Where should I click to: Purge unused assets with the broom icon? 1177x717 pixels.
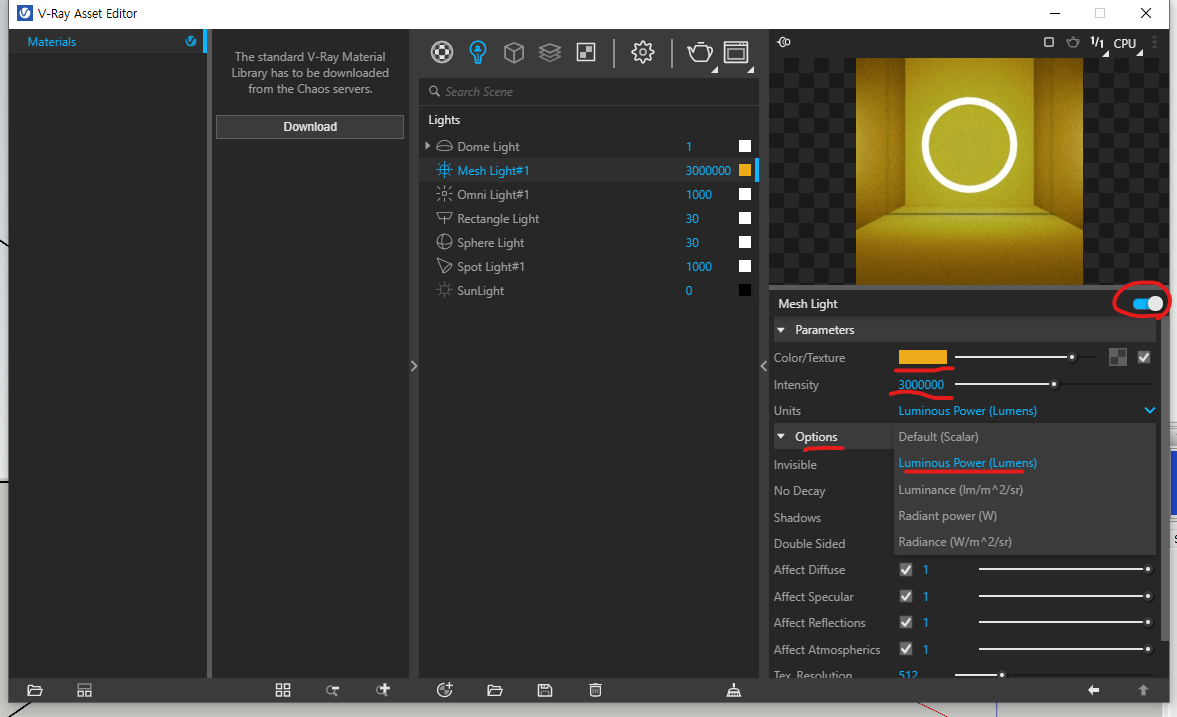tap(733, 690)
